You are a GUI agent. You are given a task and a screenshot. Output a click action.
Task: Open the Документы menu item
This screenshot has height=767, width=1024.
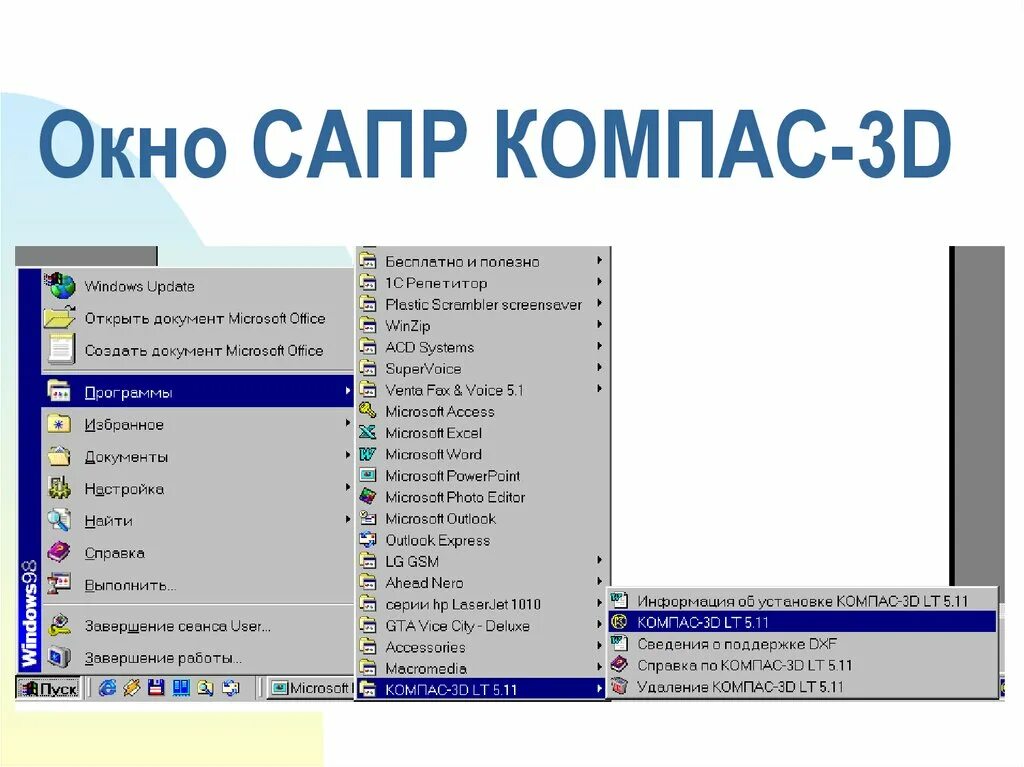coord(197,457)
